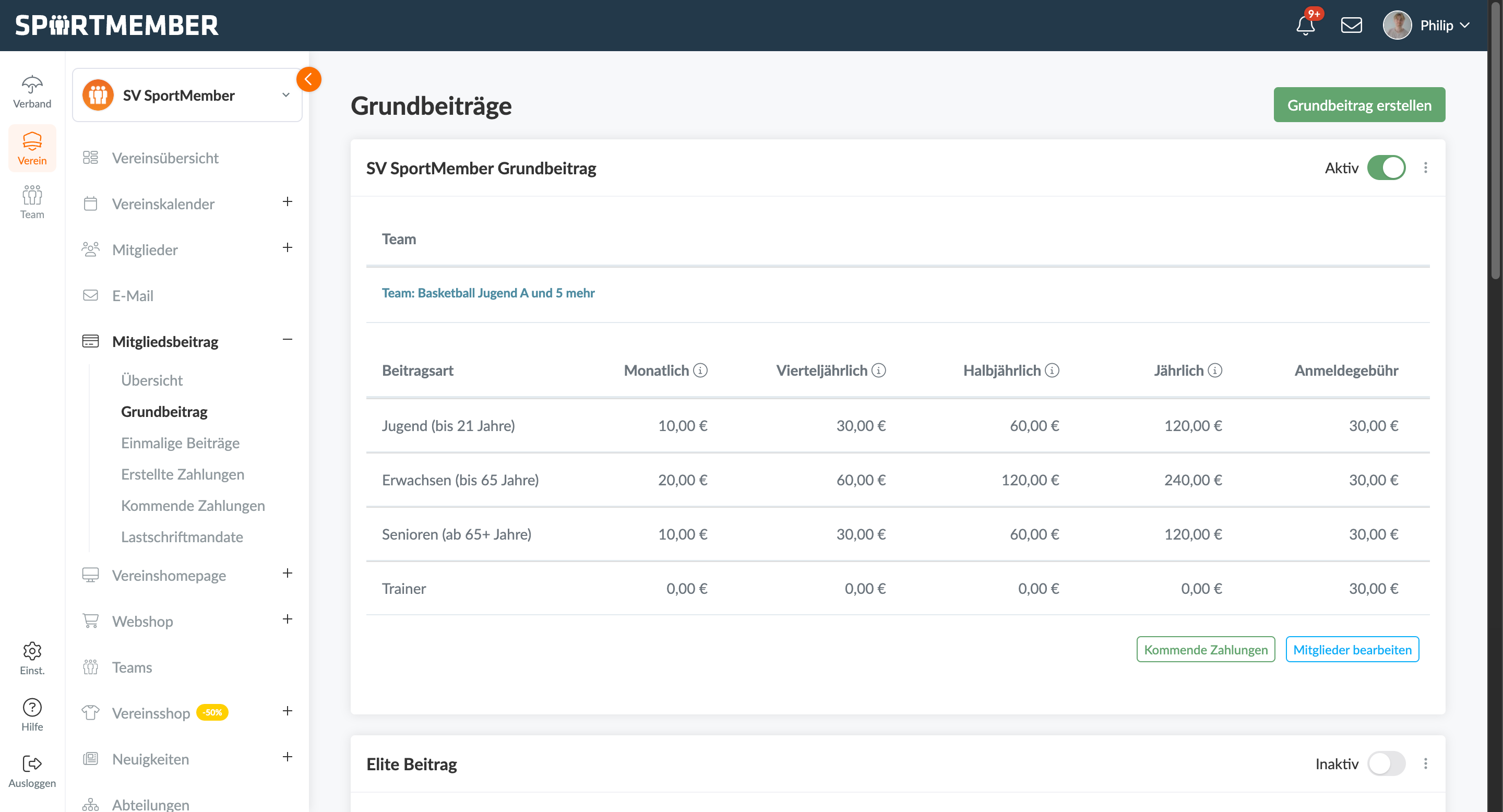
Task: Open Lastschriftmandate in the sidebar
Action: (182, 536)
